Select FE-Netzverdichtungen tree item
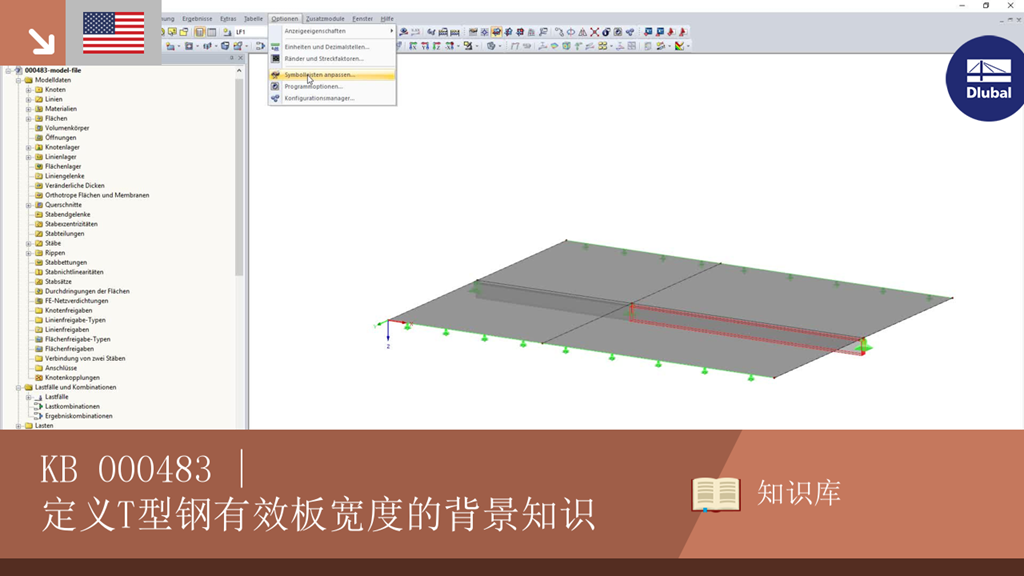 click(76, 301)
